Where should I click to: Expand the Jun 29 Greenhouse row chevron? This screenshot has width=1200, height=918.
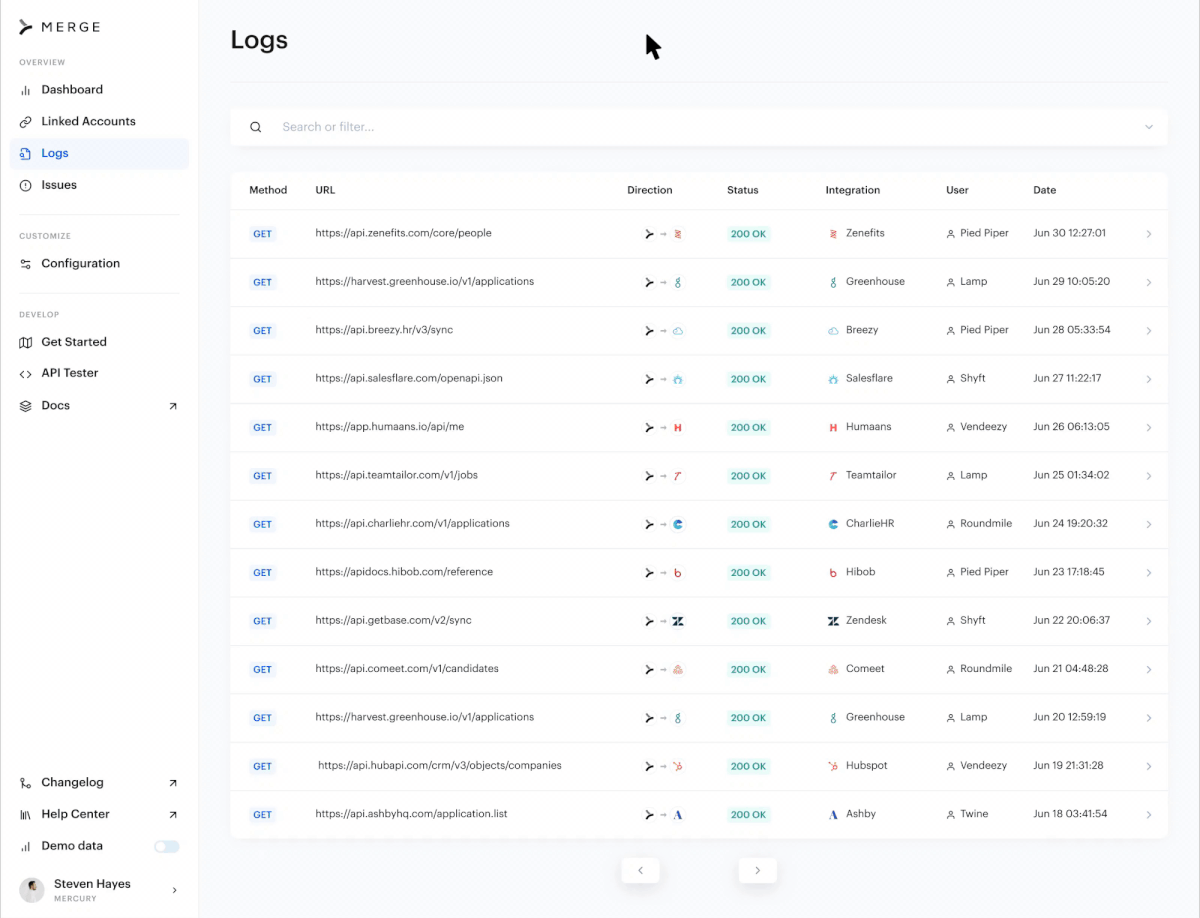click(x=1149, y=282)
